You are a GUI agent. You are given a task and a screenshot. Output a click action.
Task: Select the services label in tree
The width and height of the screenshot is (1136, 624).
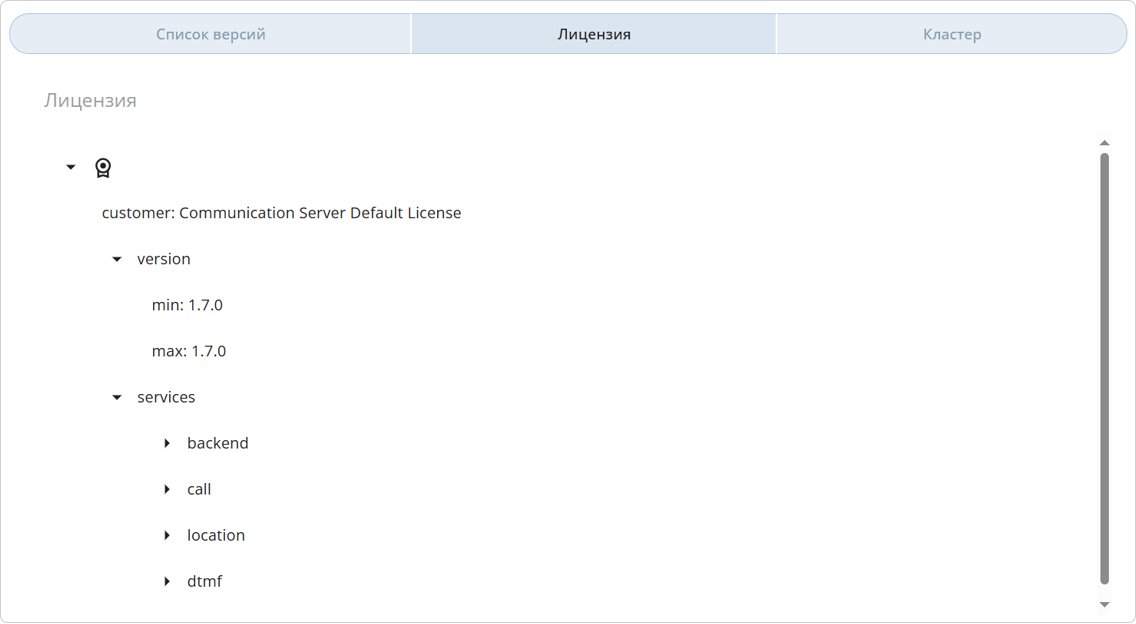point(166,397)
